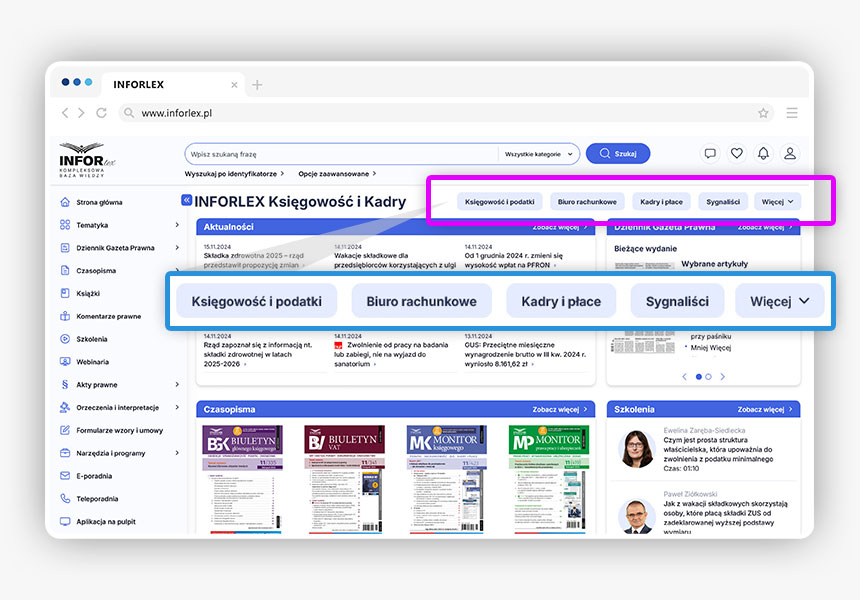Bookmark page with the star icon

763,114
